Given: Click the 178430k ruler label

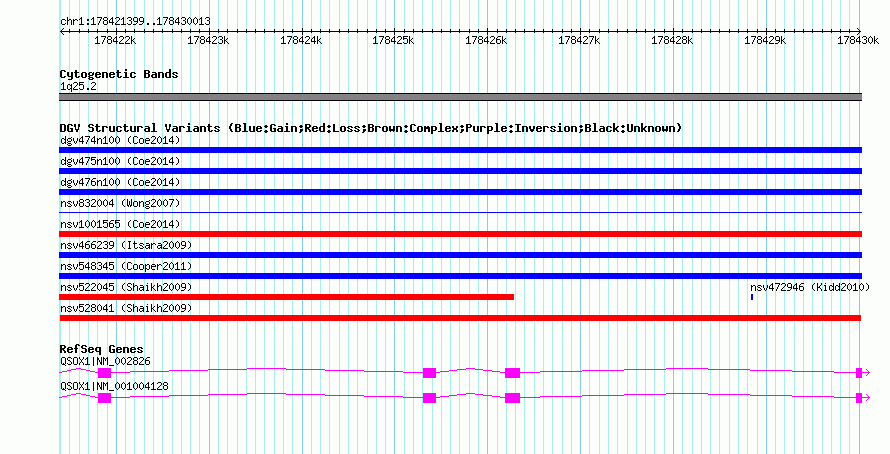Looking at the screenshot, I should [x=858, y=40].
